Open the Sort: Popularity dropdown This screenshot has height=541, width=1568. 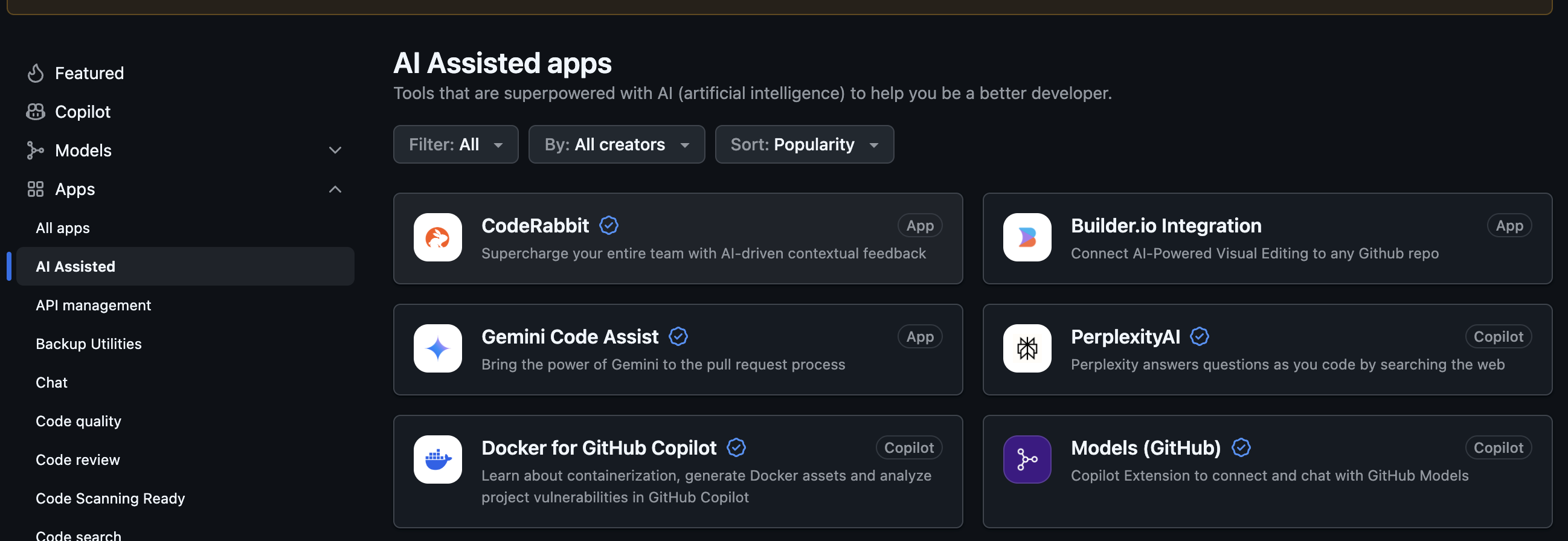pos(803,144)
